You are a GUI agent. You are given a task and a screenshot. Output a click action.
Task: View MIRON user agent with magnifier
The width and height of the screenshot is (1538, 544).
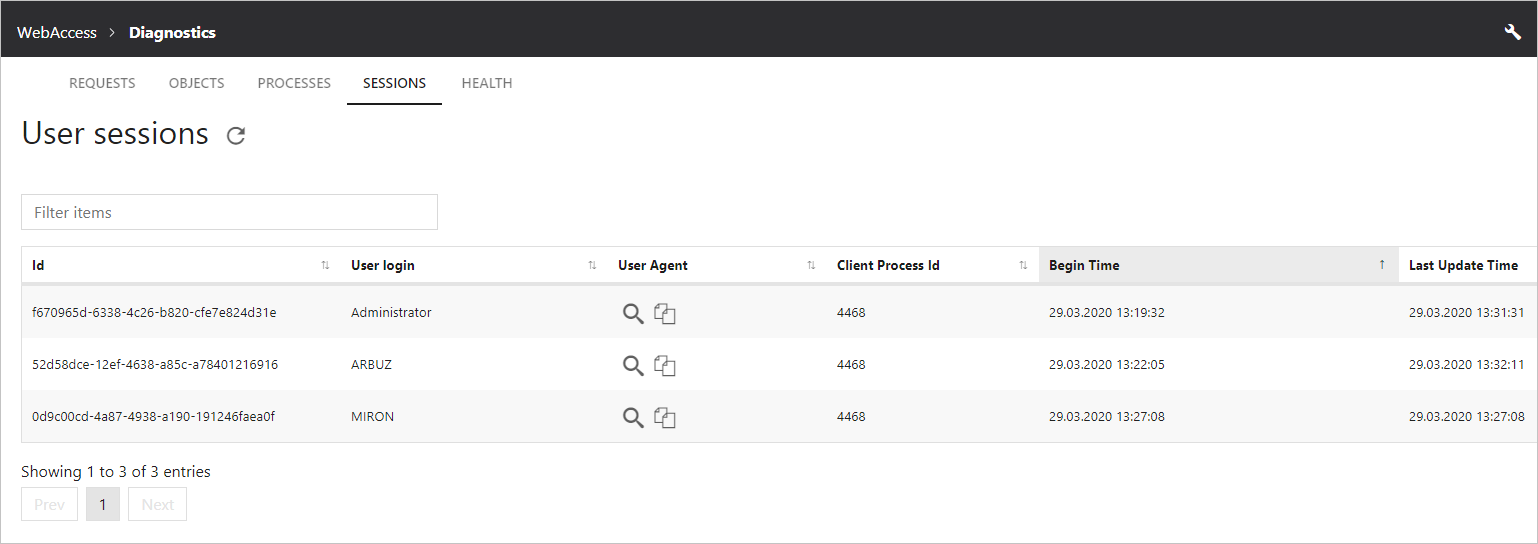click(x=633, y=417)
